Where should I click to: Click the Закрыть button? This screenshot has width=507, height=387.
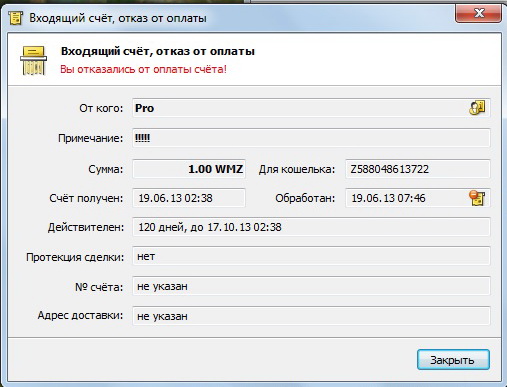click(x=453, y=360)
